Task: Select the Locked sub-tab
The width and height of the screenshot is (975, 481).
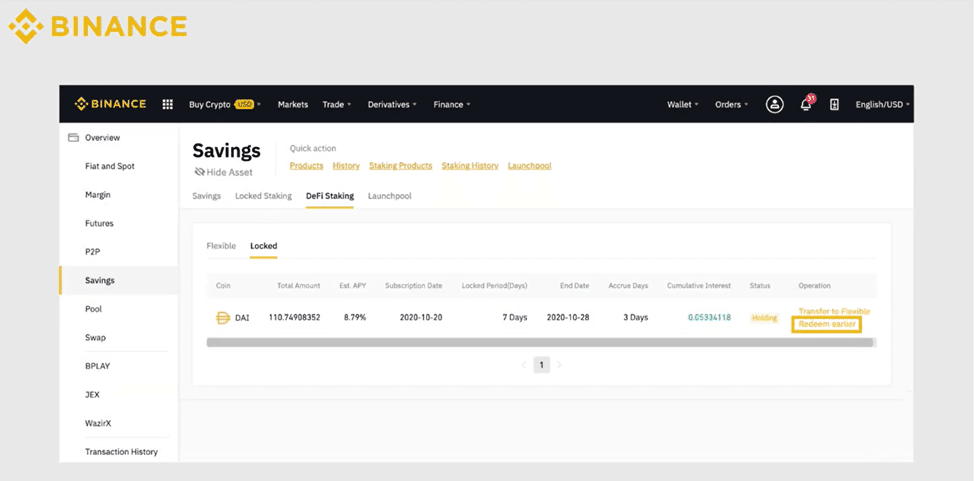Action: pyautogui.click(x=264, y=245)
